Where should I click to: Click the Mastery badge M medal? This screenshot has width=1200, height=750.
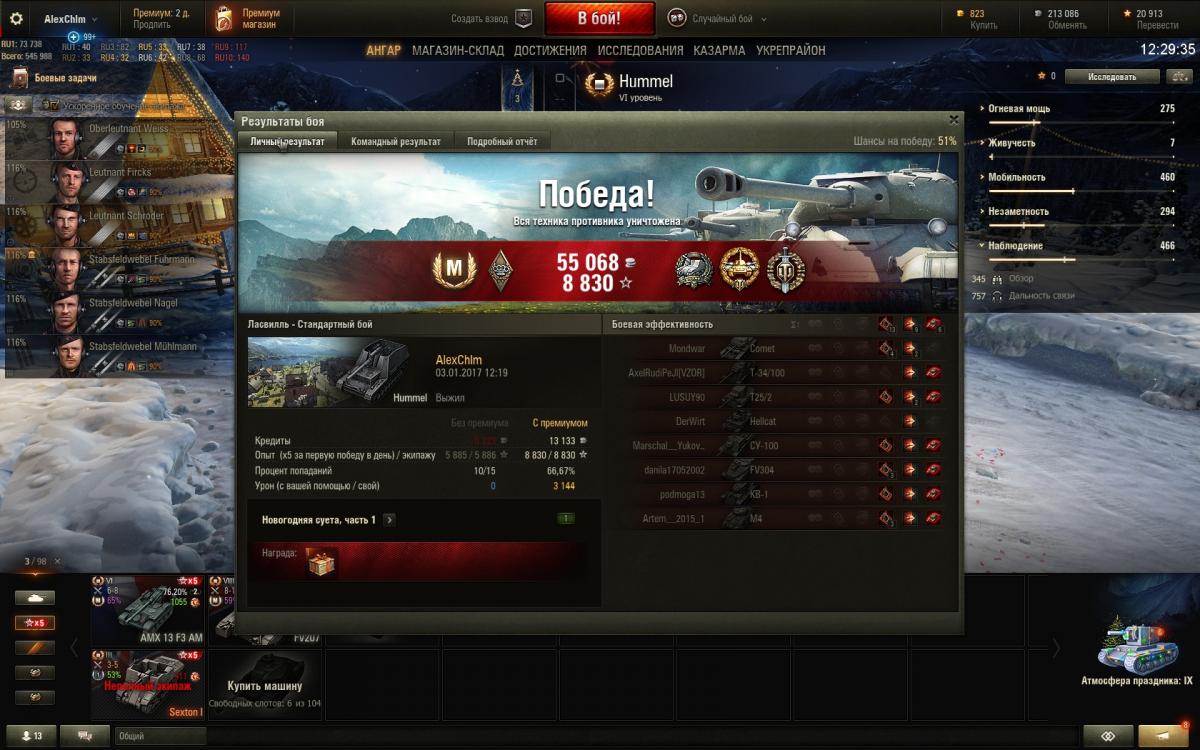point(452,269)
